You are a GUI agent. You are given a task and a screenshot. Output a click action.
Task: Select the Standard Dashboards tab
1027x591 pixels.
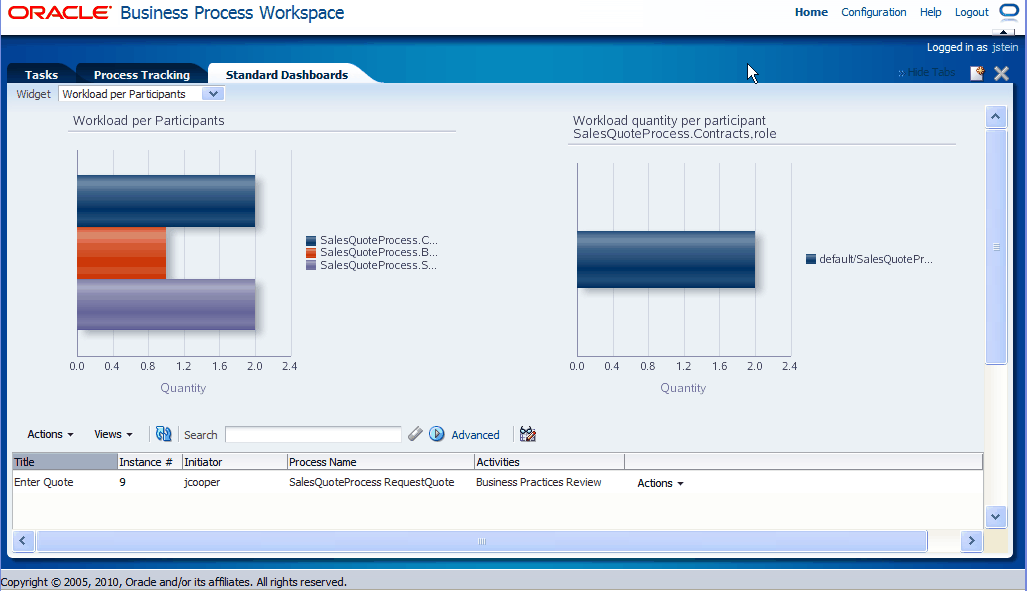tap(287, 75)
